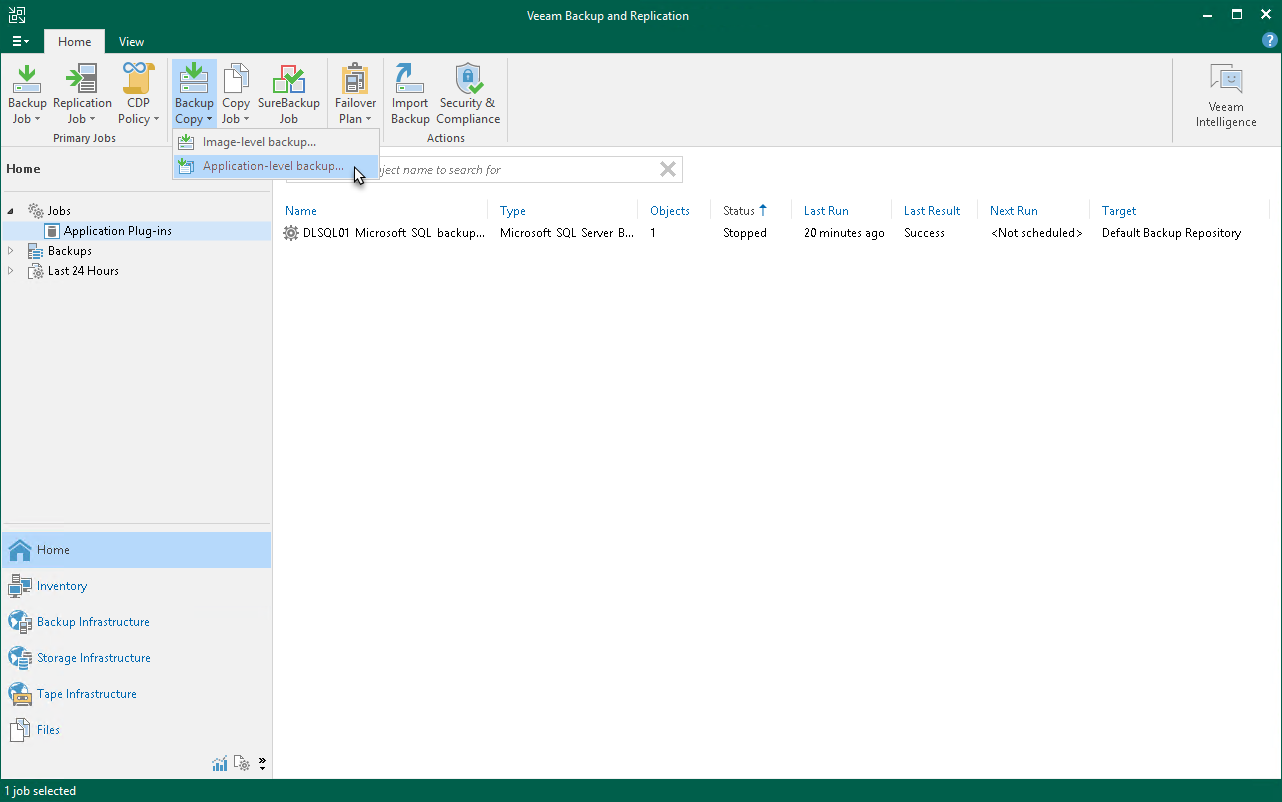Click the bar chart icon below the navigation pane
Viewport: 1282px width, 802px height.
click(220, 764)
